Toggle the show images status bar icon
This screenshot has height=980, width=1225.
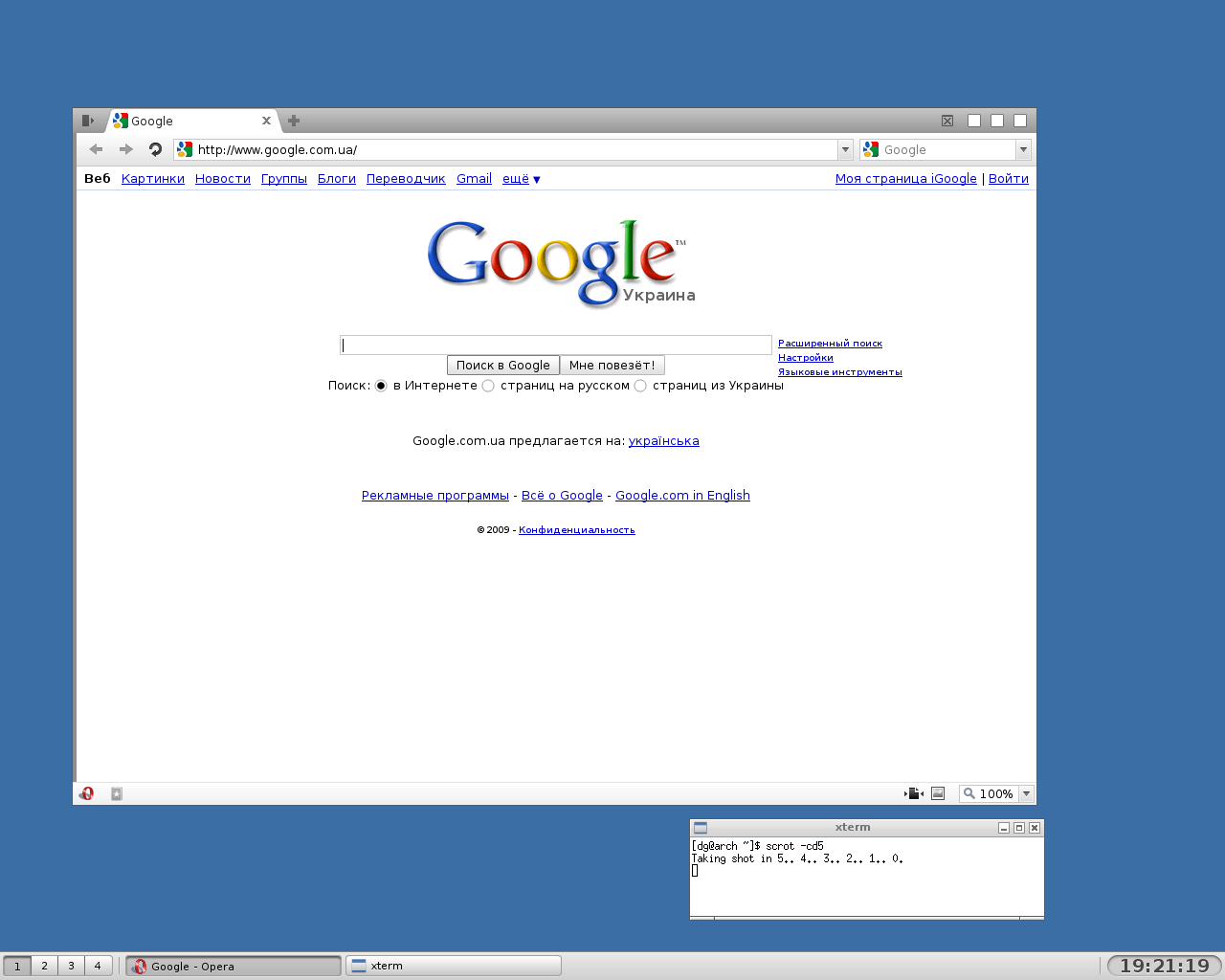click(x=938, y=793)
